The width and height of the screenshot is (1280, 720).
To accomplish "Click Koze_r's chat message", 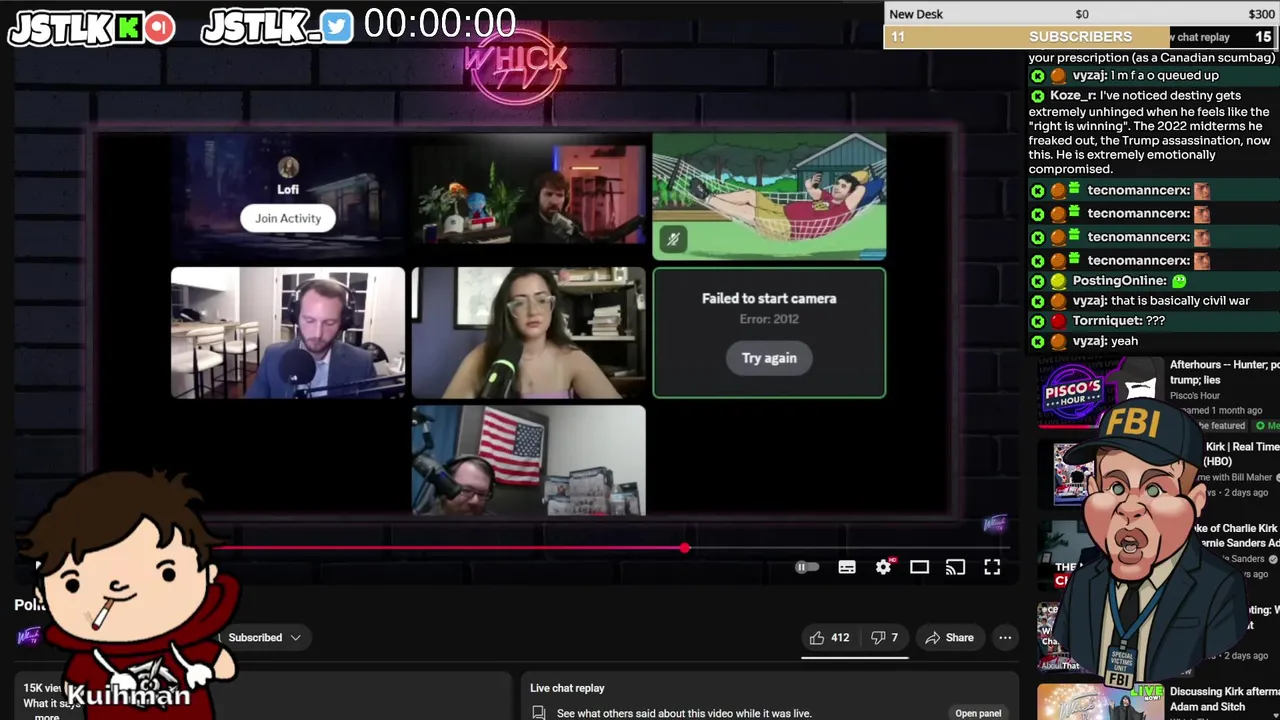I will pos(1149,132).
